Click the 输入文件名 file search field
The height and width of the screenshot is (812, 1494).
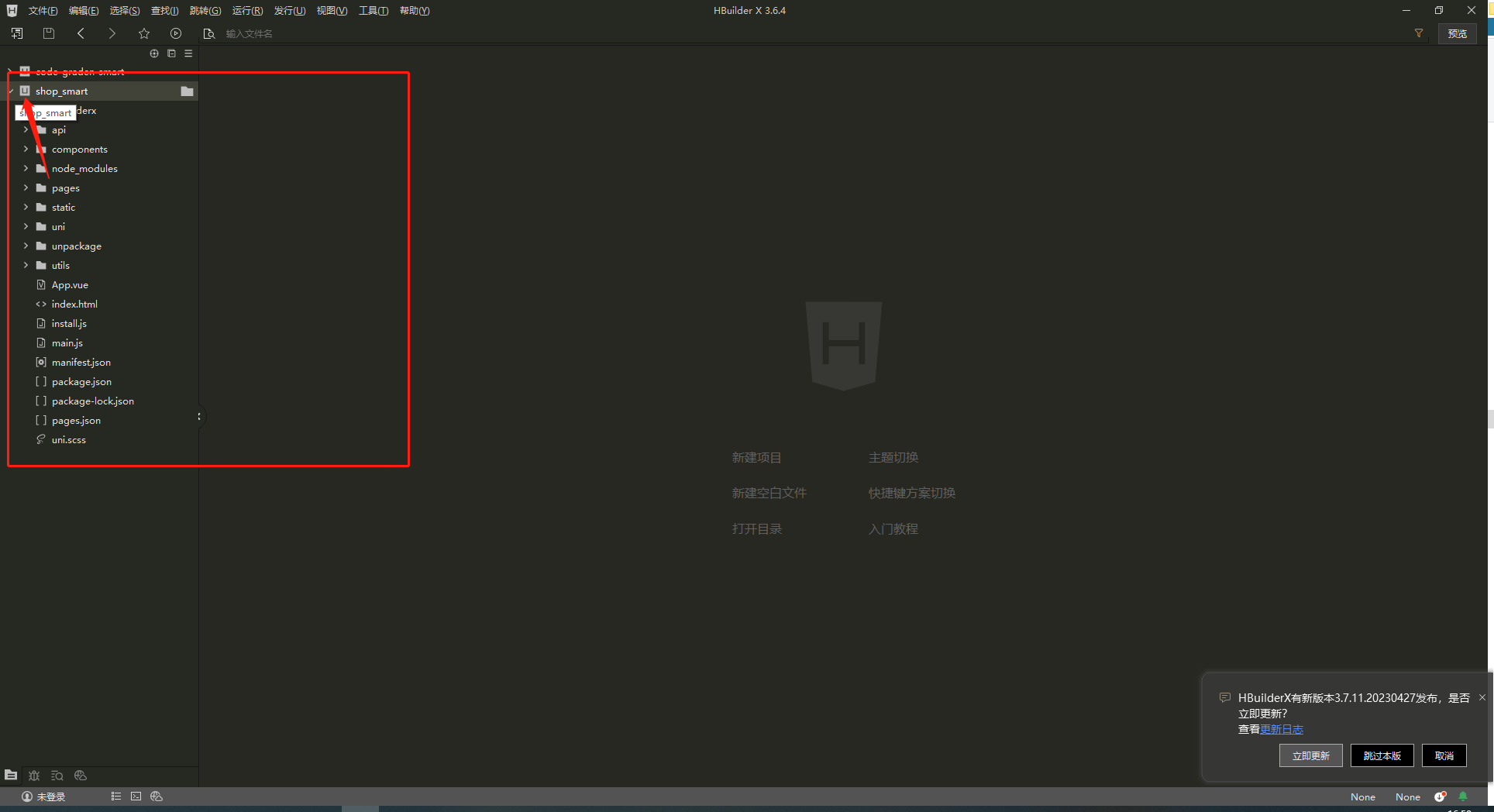pos(250,34)
